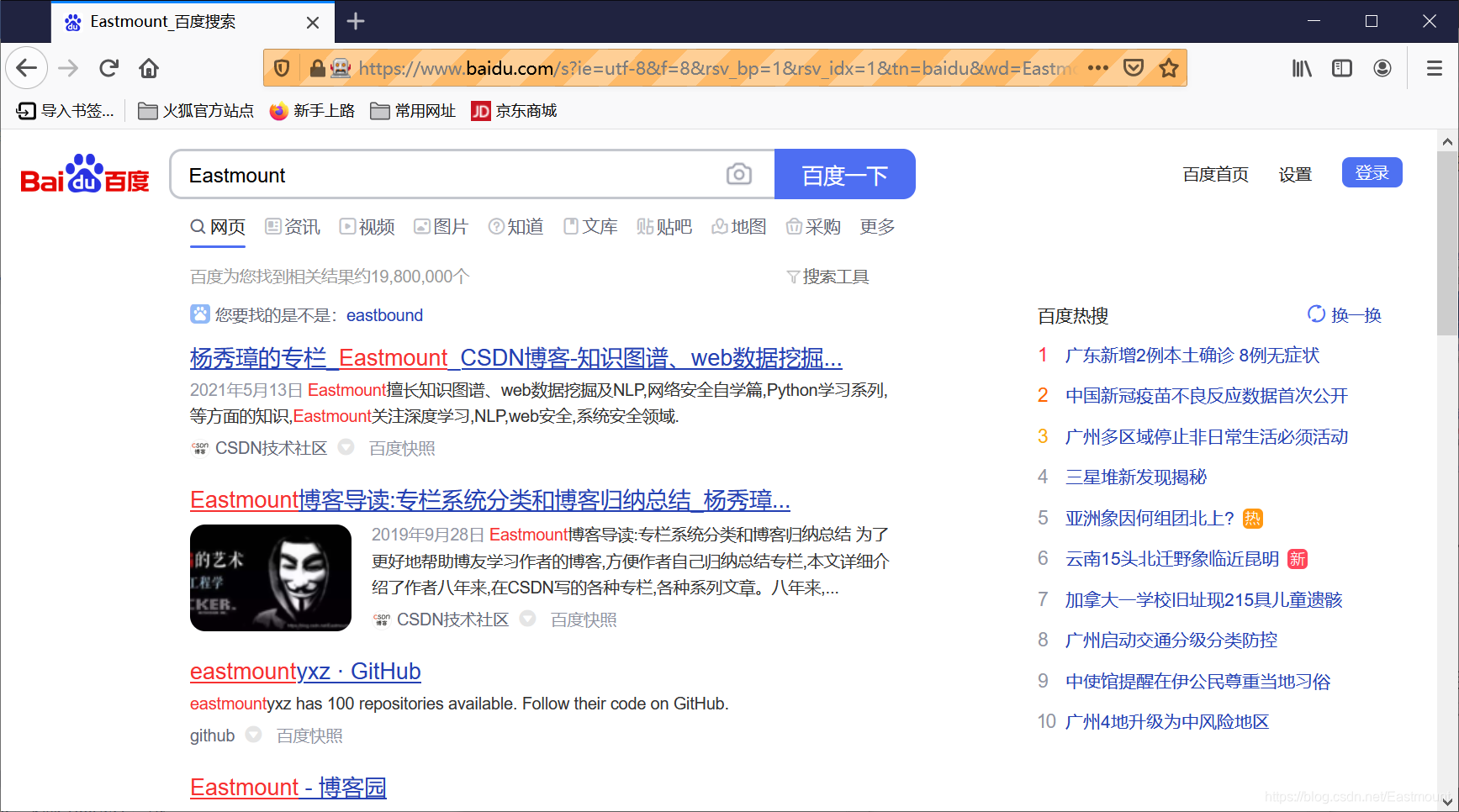Open the eastmountyxz · GitHub result
Image resolution: width=1459 pixels, height=812 pixels.
pos(305,672)
